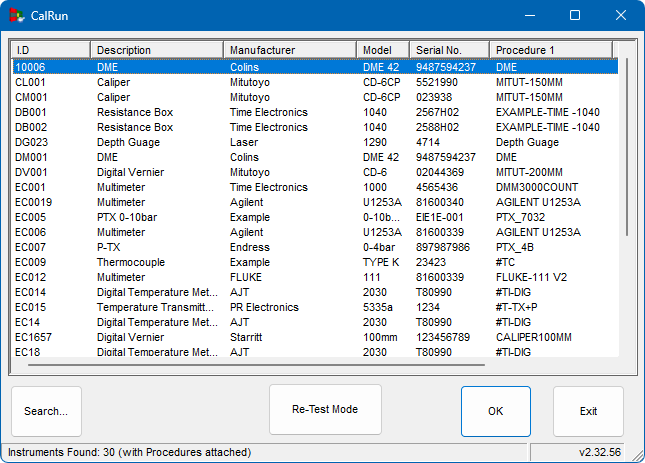Screen dimensions: 645x463
Task: Confirm selection with OK button
Action: (495, 411)
